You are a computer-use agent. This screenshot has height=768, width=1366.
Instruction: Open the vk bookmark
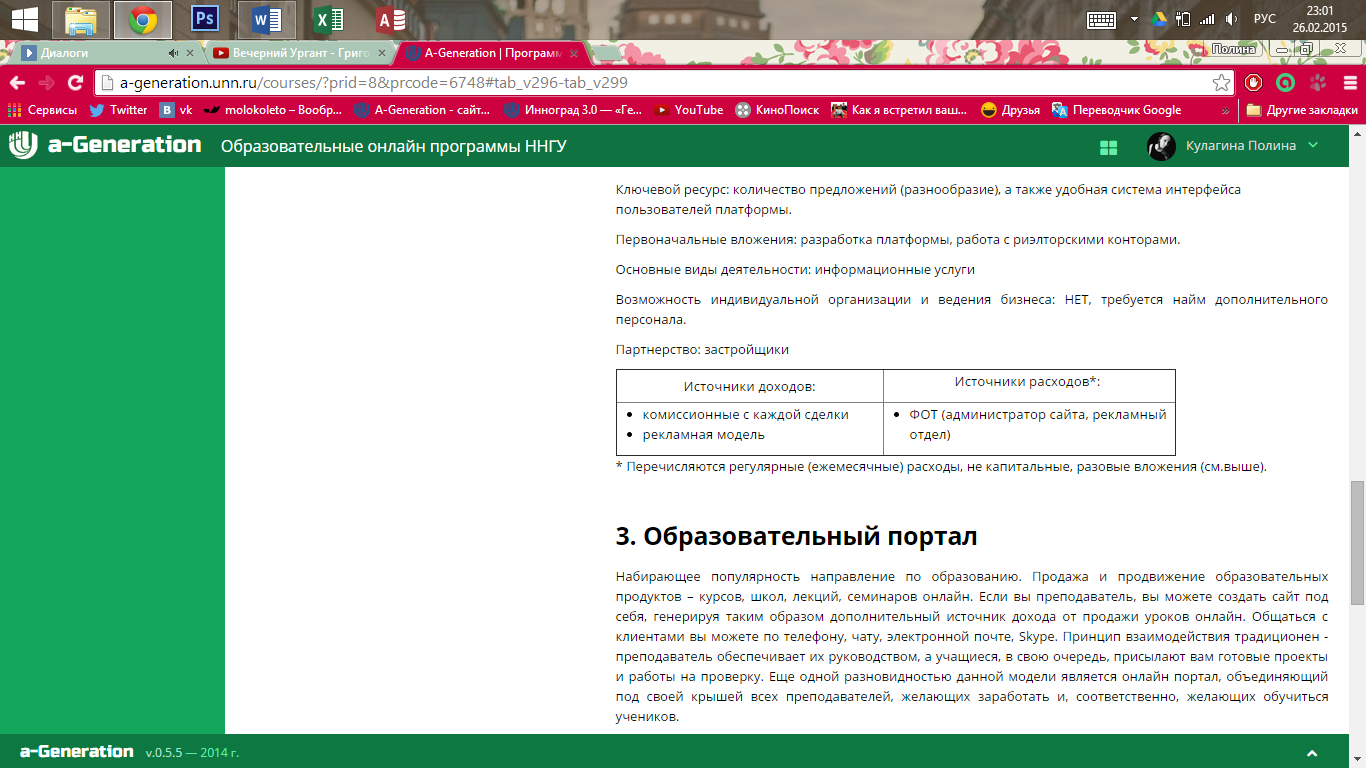click(x=176, y=110)
